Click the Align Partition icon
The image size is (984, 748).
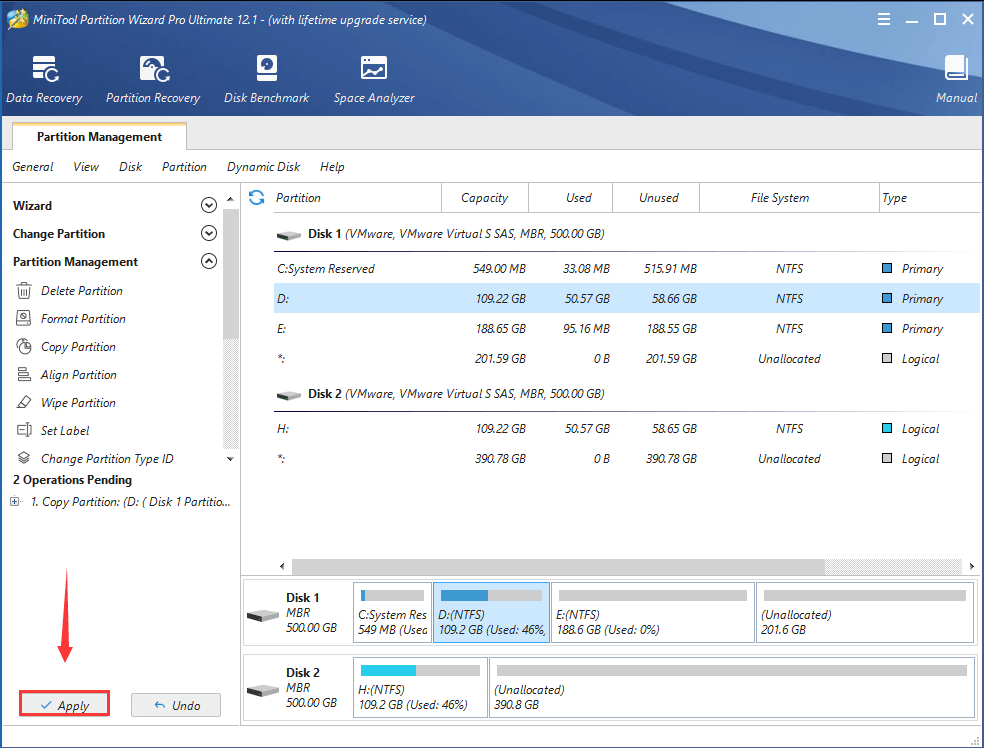click(24, 375)
